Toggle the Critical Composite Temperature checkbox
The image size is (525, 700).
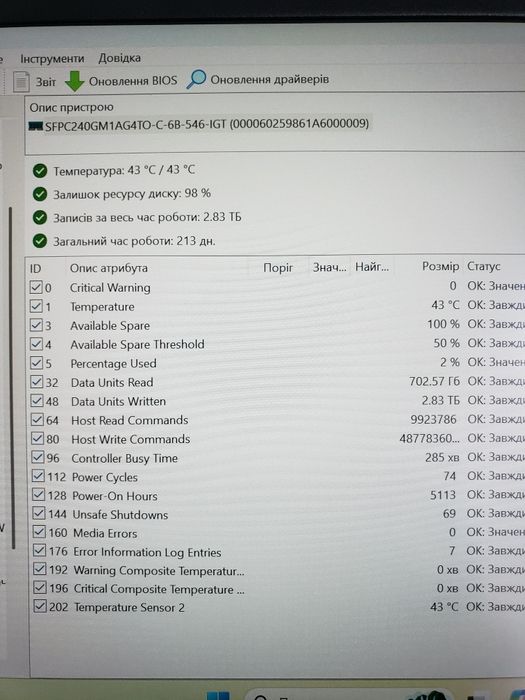(40, 588)
